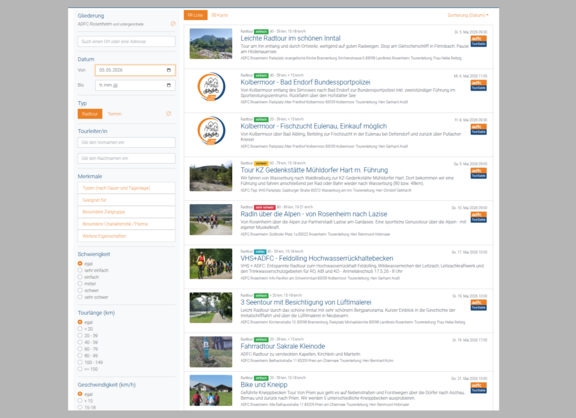Click adfc badge on Tour KZ Gedenkstätte entry

tap(479, 173)
